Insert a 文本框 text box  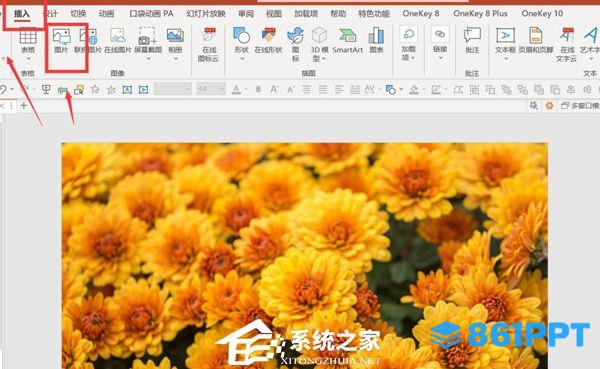click(x=505, y=36)
